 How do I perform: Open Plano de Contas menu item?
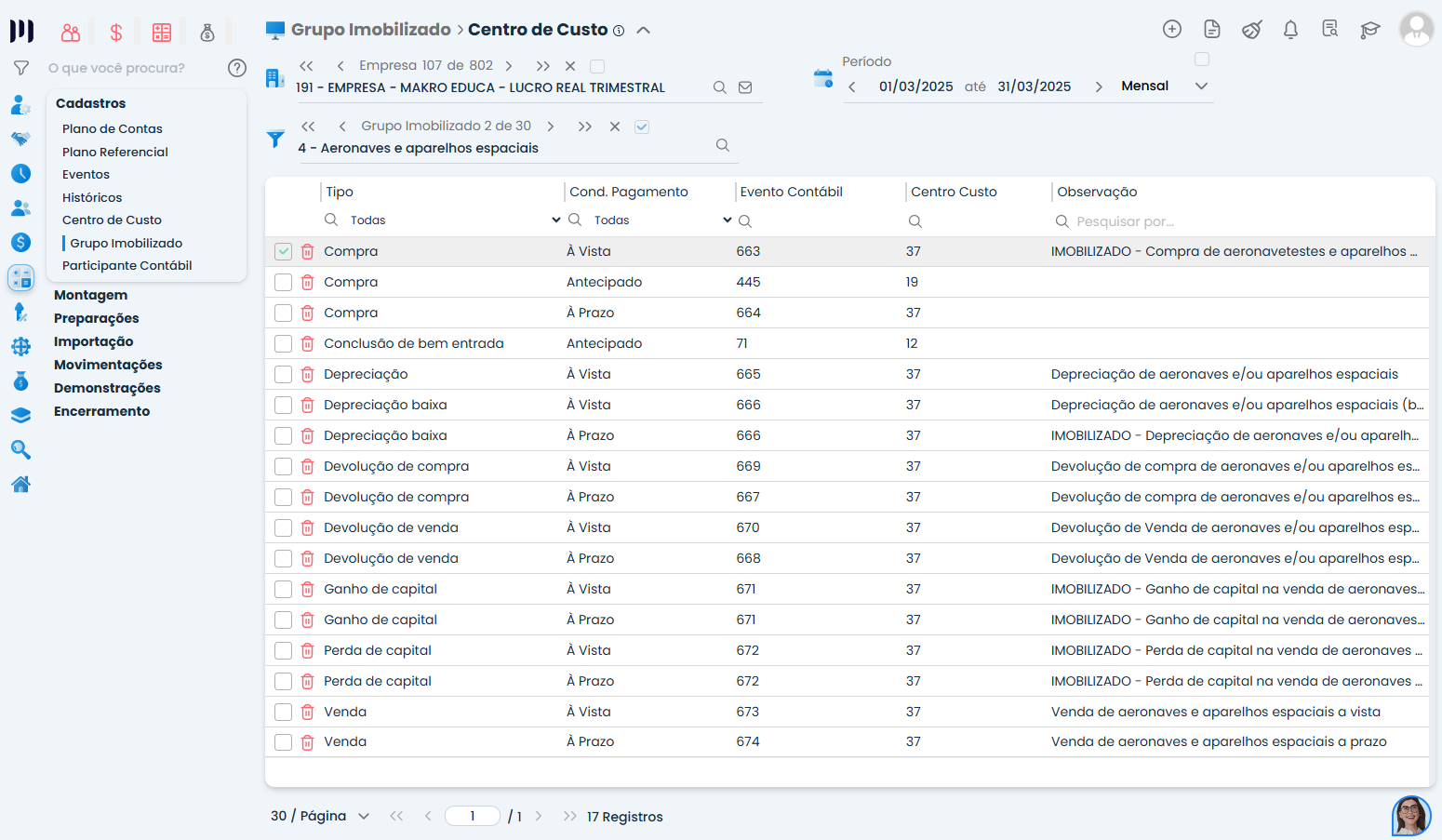[113, 129]
